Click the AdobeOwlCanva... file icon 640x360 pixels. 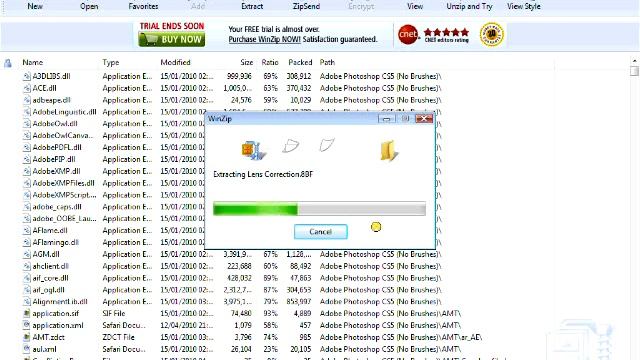tap(27, 136)
